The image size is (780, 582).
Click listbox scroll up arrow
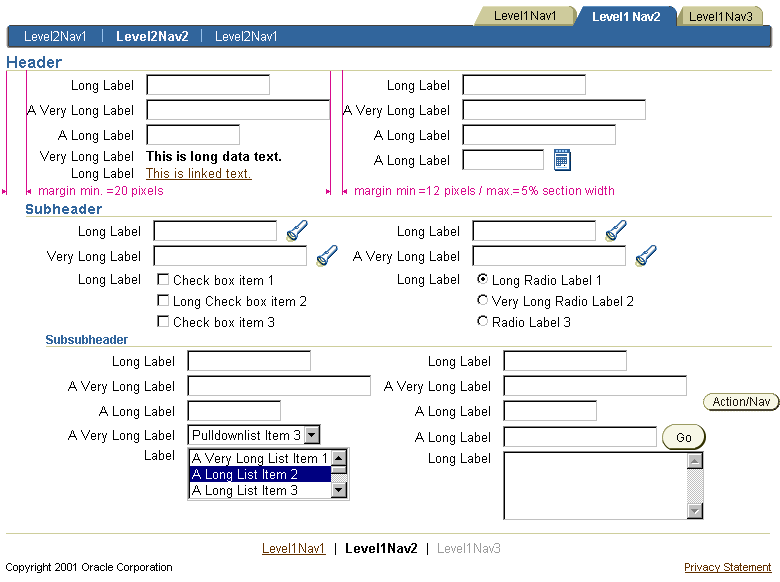coord(339,458)
